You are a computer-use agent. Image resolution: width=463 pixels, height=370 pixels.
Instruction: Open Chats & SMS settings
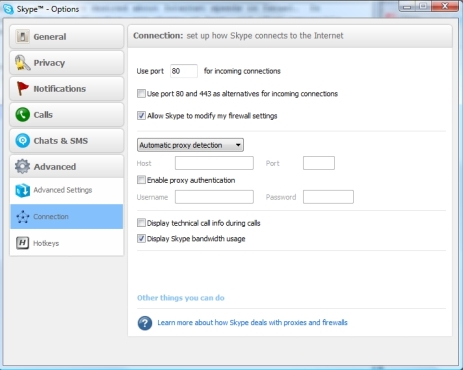tap(67, 141)
